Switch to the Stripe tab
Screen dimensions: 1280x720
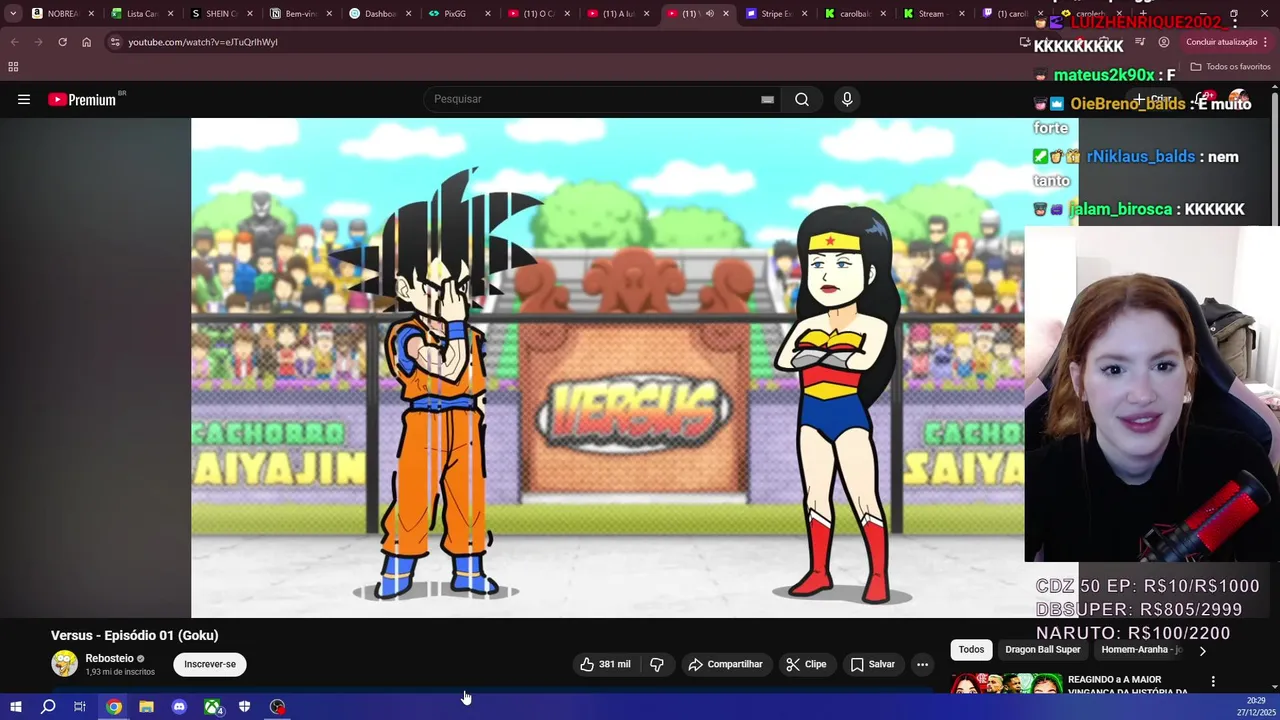coord(775,14)
